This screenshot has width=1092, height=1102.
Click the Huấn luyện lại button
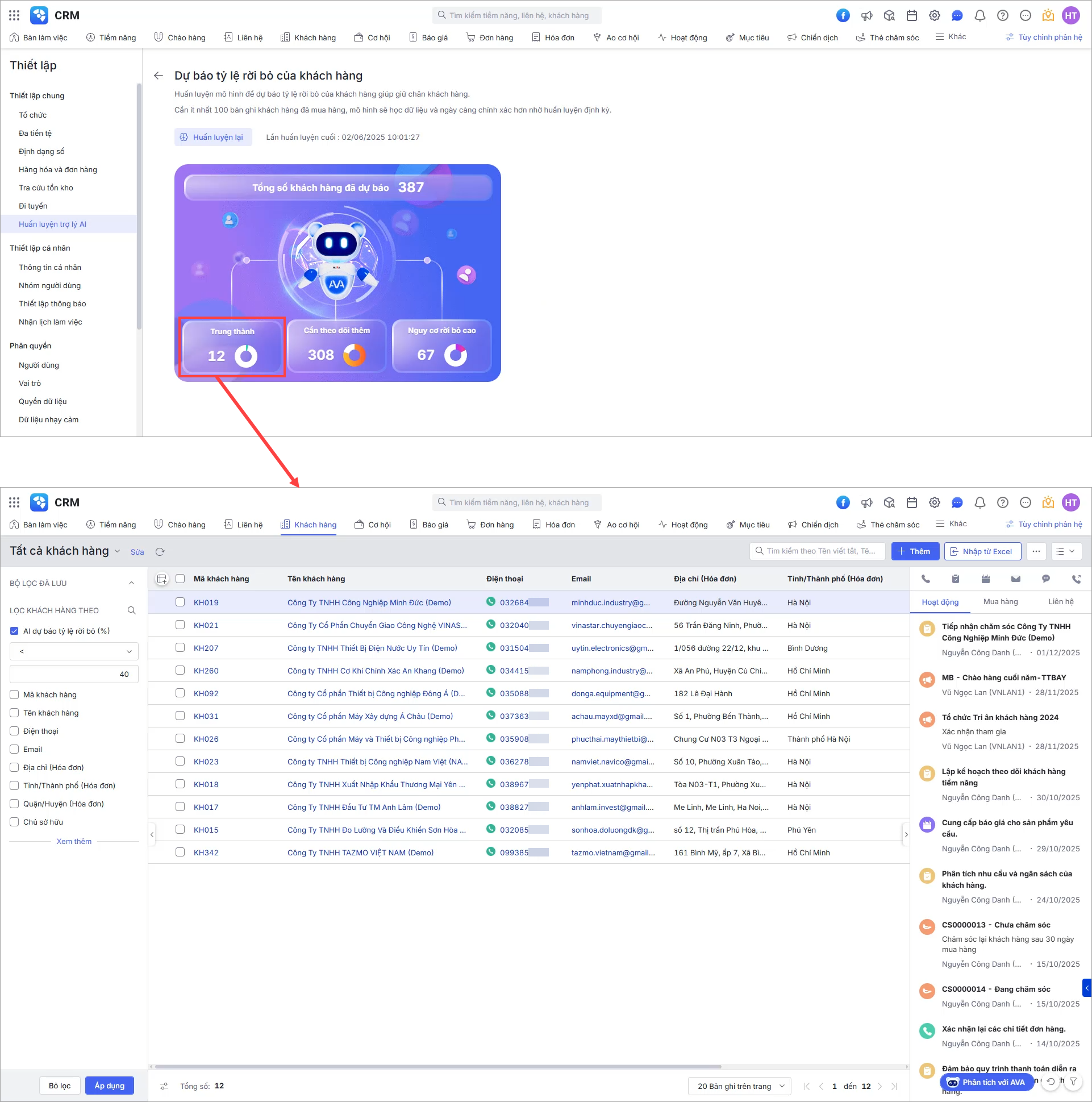(212, 138)
